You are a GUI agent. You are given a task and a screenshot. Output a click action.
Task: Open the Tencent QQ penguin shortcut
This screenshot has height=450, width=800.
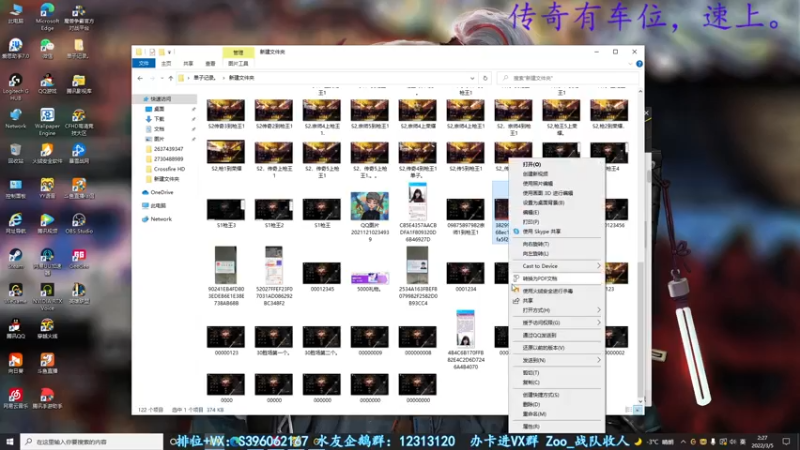[15, 328]
